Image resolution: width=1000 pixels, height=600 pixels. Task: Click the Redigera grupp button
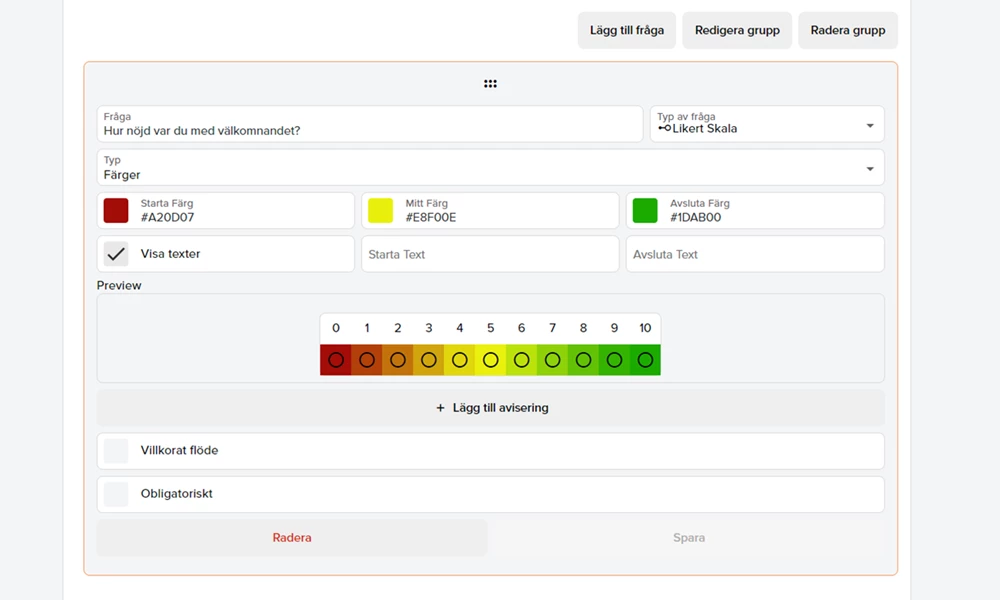737,30
